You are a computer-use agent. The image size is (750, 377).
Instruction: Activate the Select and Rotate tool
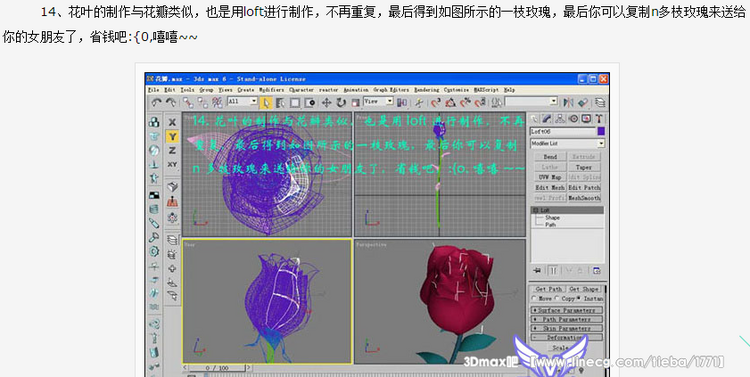pos(341,102)
